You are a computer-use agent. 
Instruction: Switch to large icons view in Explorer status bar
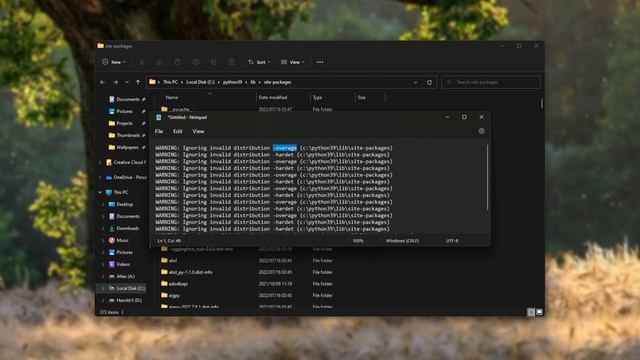539,312
